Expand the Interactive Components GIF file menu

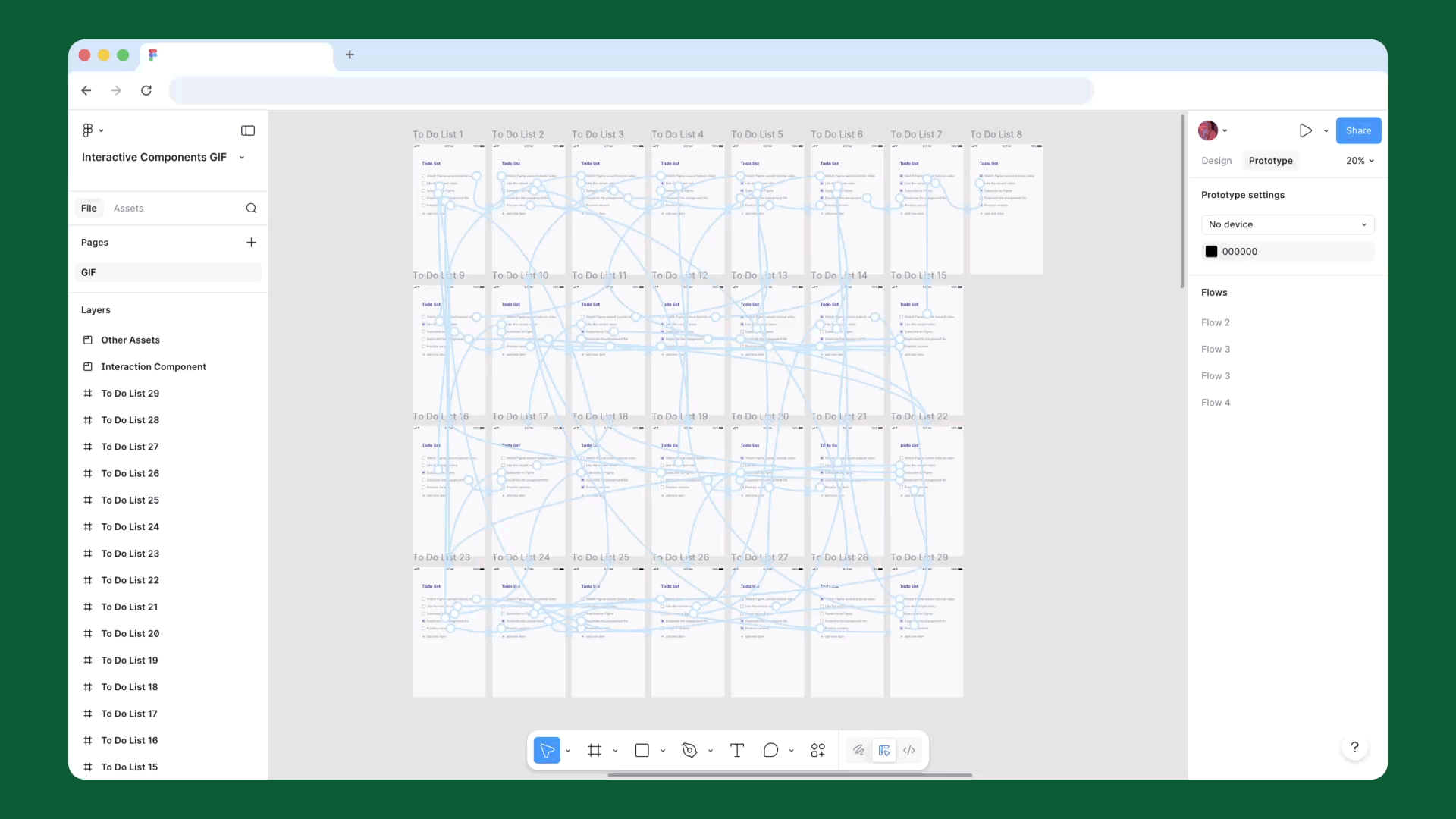click(242, 157)
